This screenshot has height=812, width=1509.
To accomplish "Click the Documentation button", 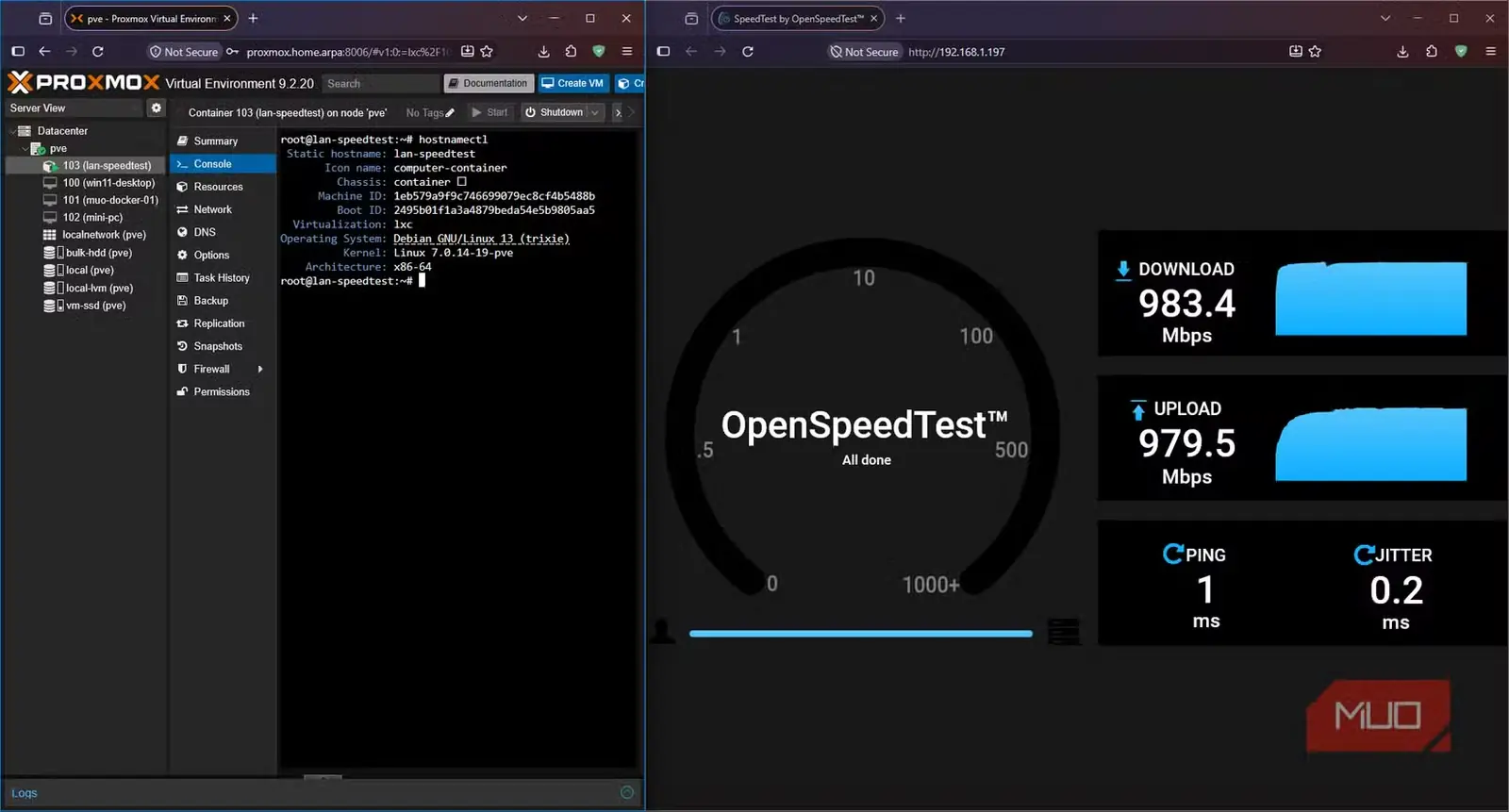I will click(489, 83).
